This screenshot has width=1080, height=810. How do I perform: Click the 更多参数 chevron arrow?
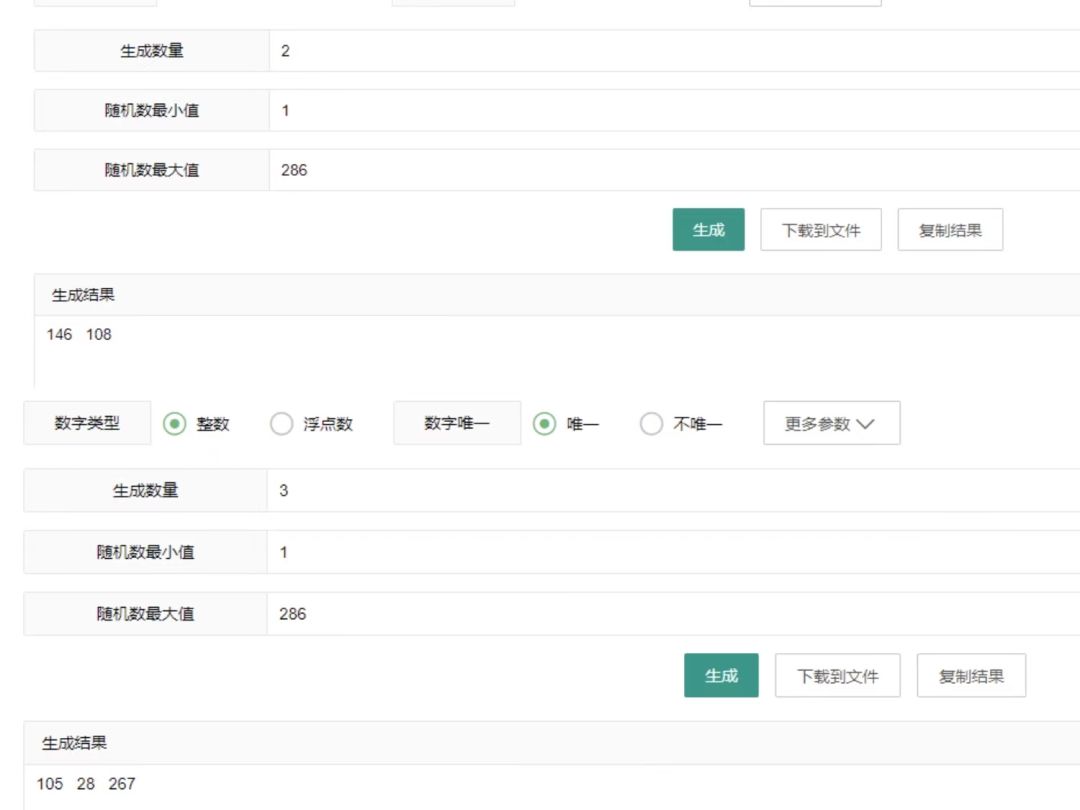[x=865, y=424]
